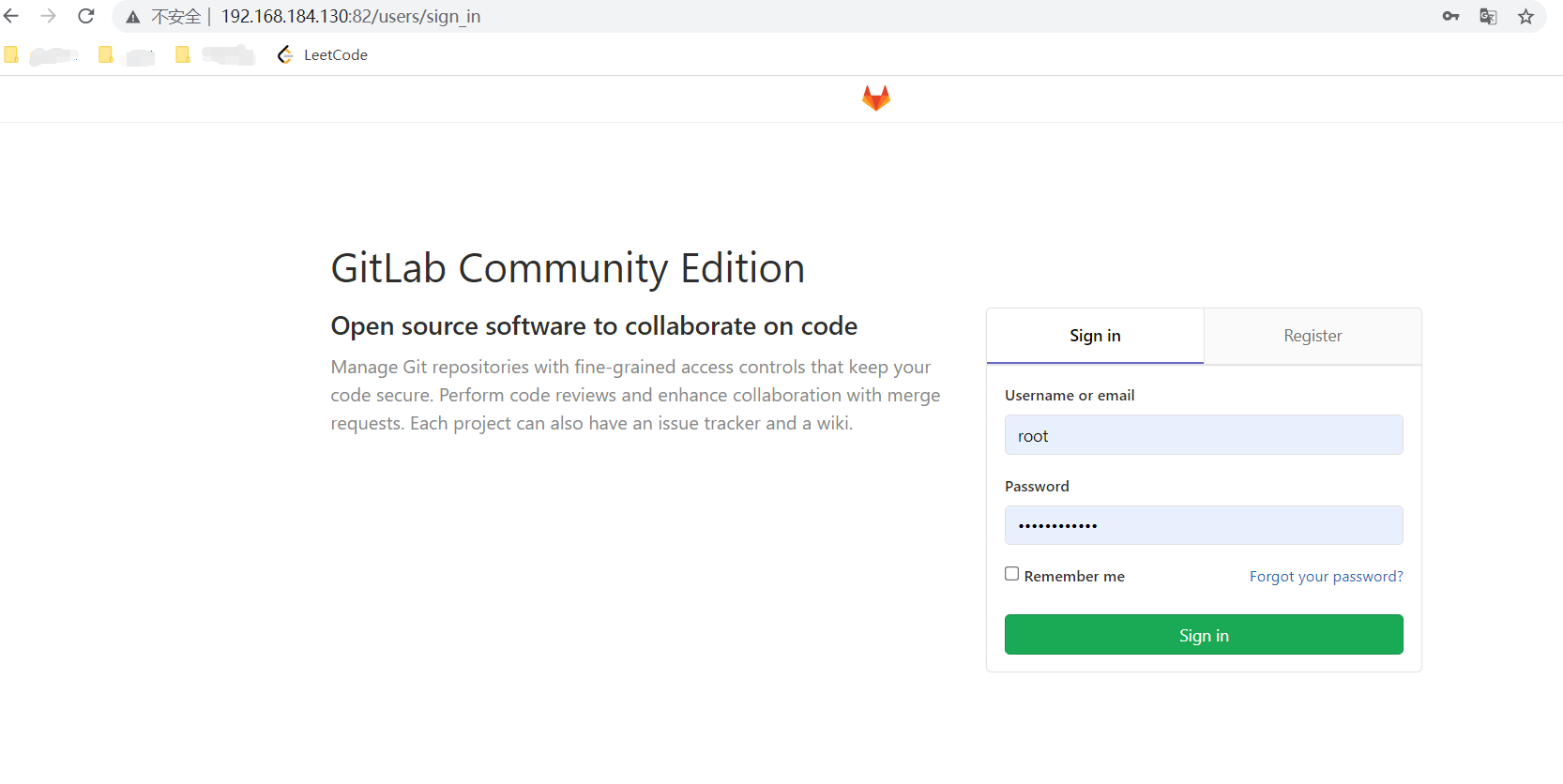Open the LeetCode bookmark
1563x784 pixels.
tap(322, 54)
